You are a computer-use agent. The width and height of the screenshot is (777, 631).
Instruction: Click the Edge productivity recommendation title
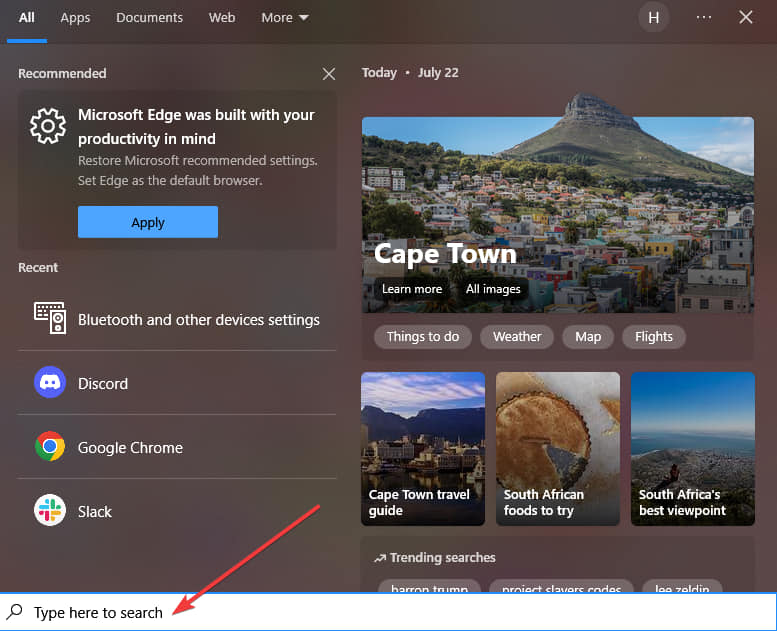pyautogui.click(x=196, y=127)
